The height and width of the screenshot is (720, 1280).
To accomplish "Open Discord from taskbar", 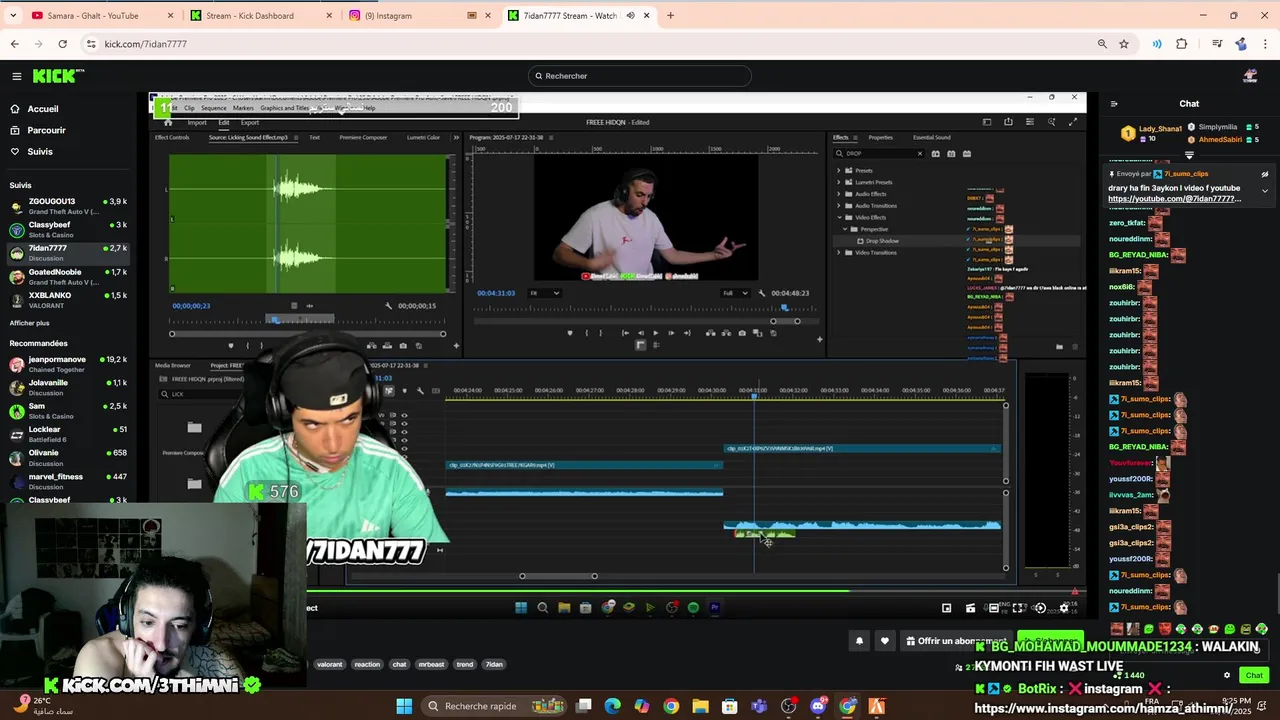I will click(818, 706).
